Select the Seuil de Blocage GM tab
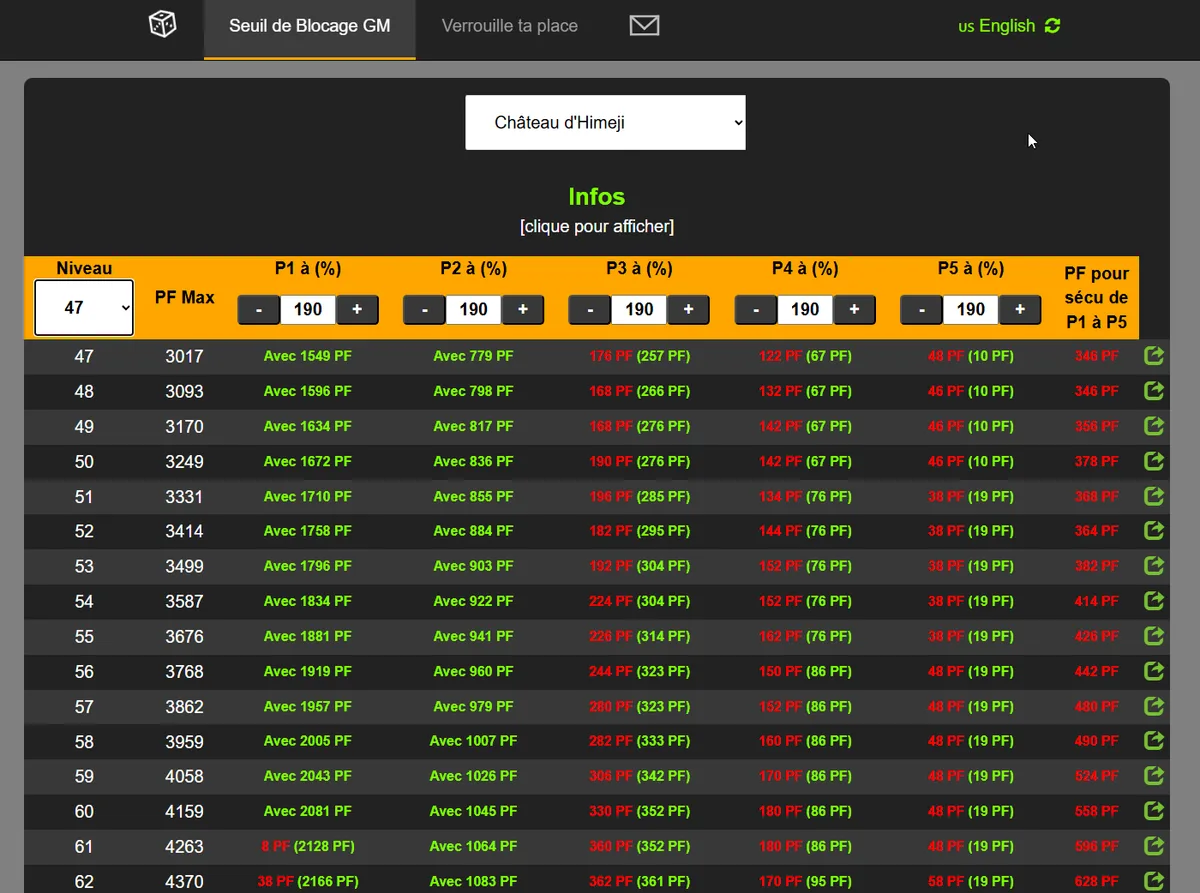 309,26
